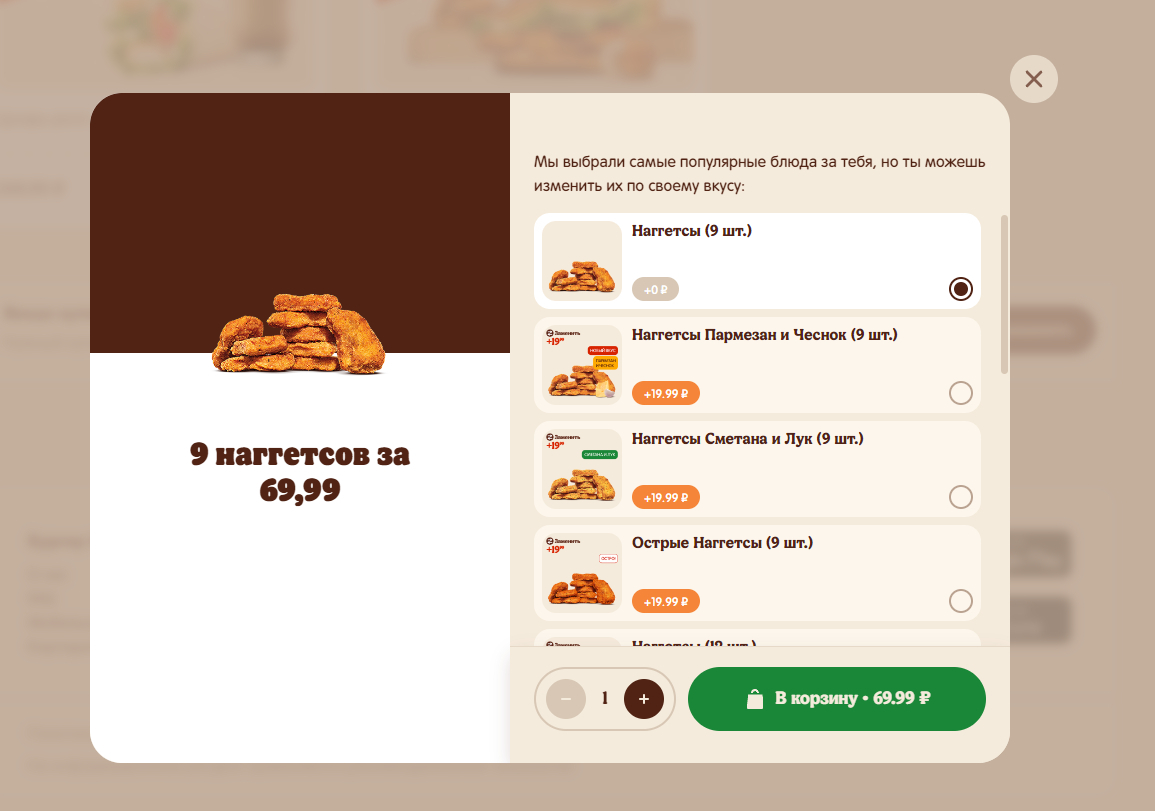Click the Наггетсы (9 шт.) thumbnail image
This screenshot has width=1155, height=811.
[x=582, y=261]
